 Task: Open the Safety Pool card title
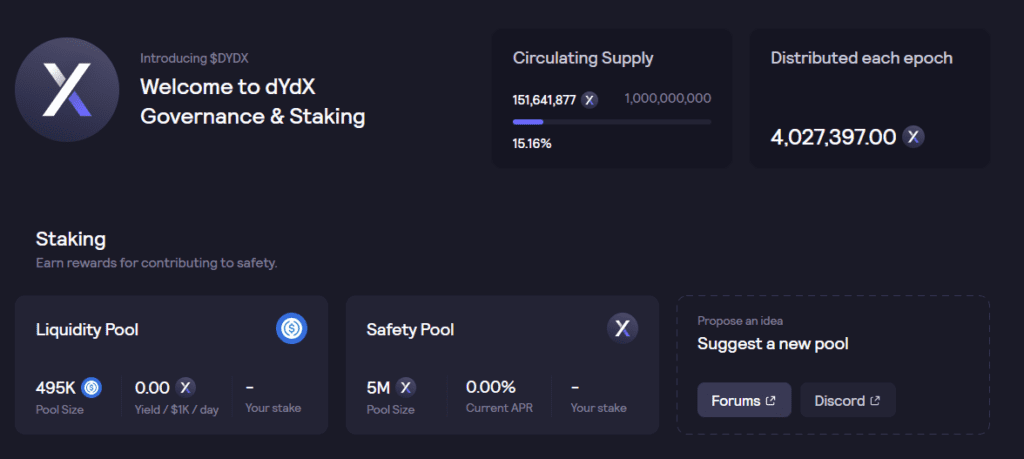pos(410,330)
